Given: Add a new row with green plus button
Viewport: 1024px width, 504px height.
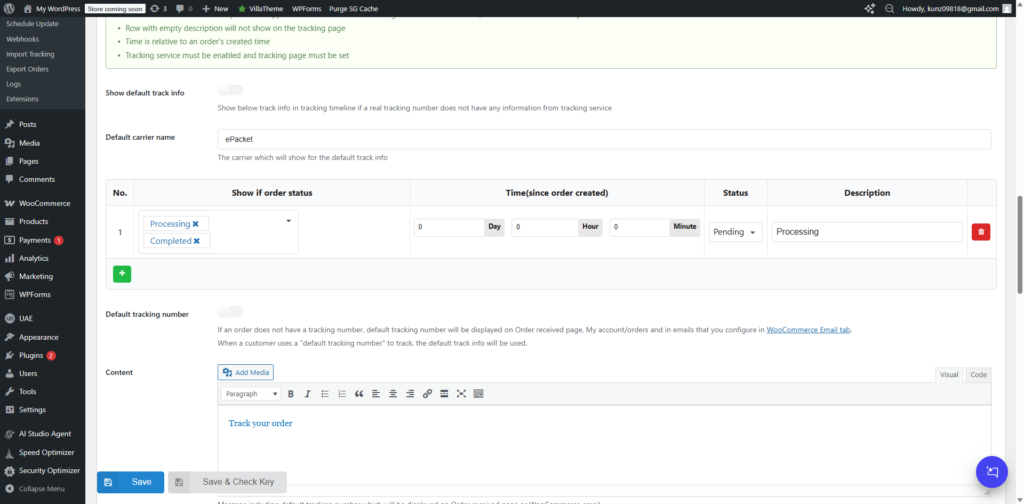Looking at the screenshot, I should [x=122, y=274].
